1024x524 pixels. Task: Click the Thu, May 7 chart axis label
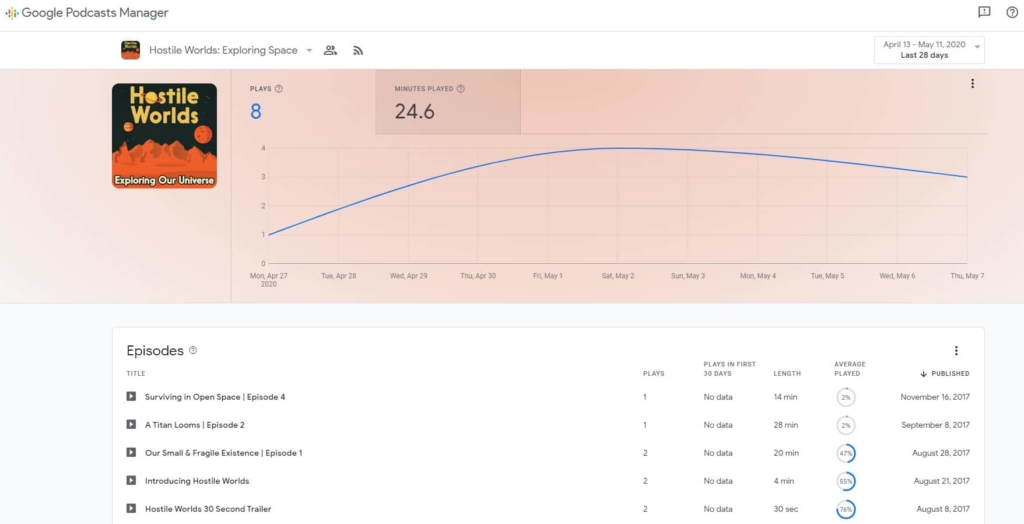pyautogui.click(x=967, y=276)
